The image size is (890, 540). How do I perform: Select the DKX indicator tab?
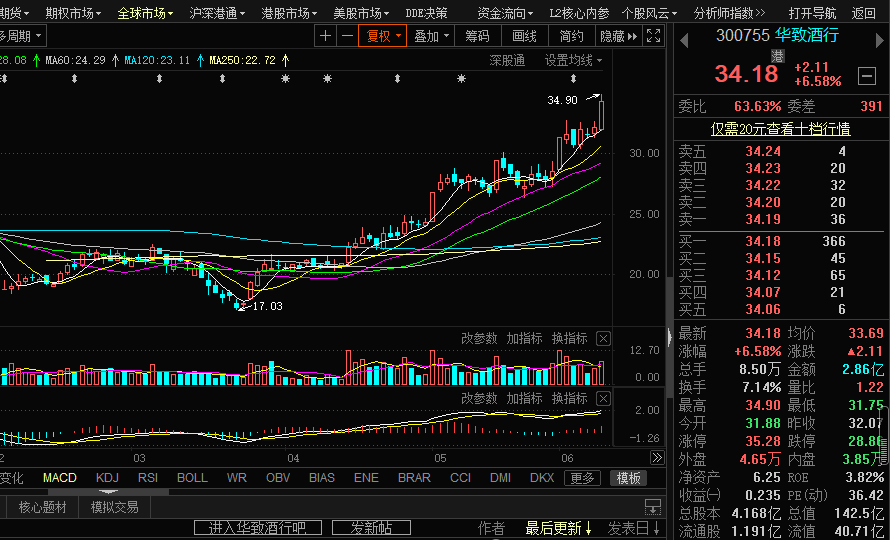coord(541,478)
